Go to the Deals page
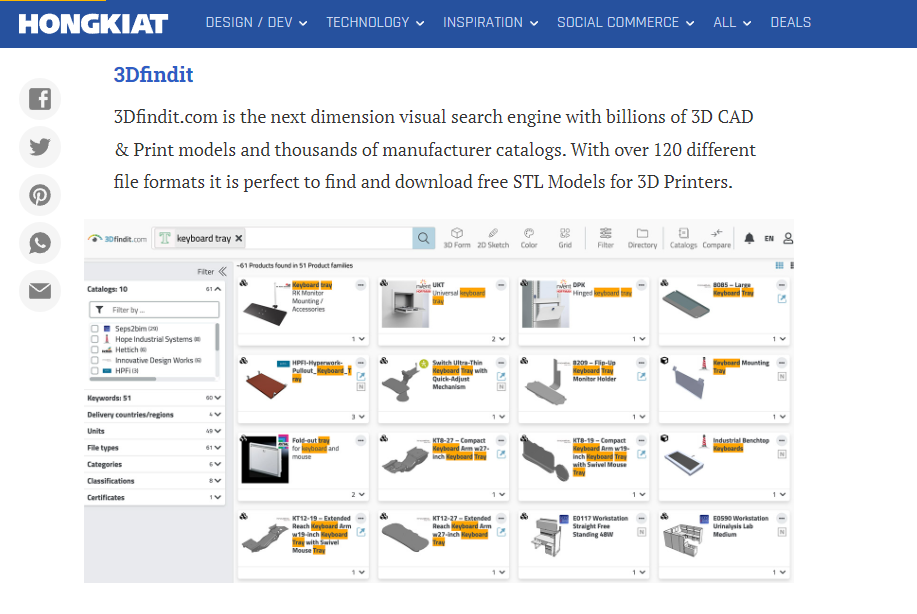The width and height of the screenshot is (917, 614). (791, 23)
